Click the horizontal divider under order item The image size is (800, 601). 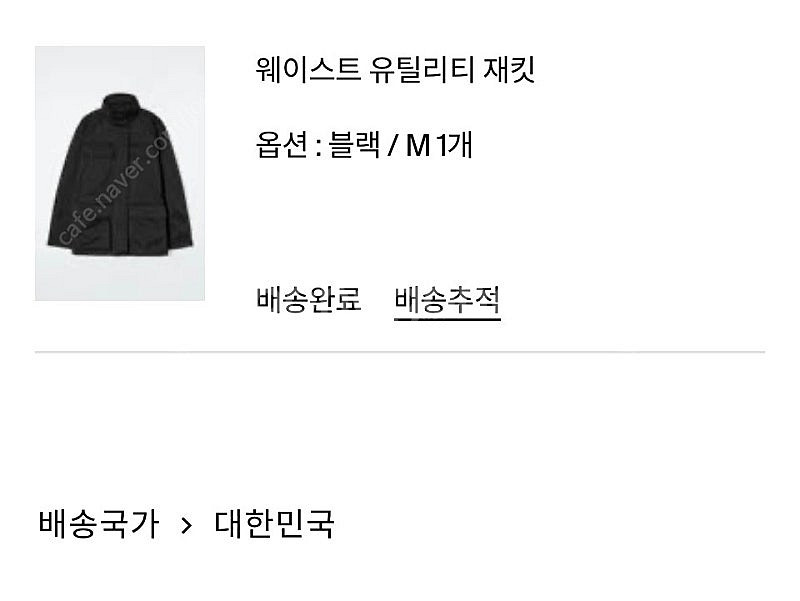click(x=400, y=352)
